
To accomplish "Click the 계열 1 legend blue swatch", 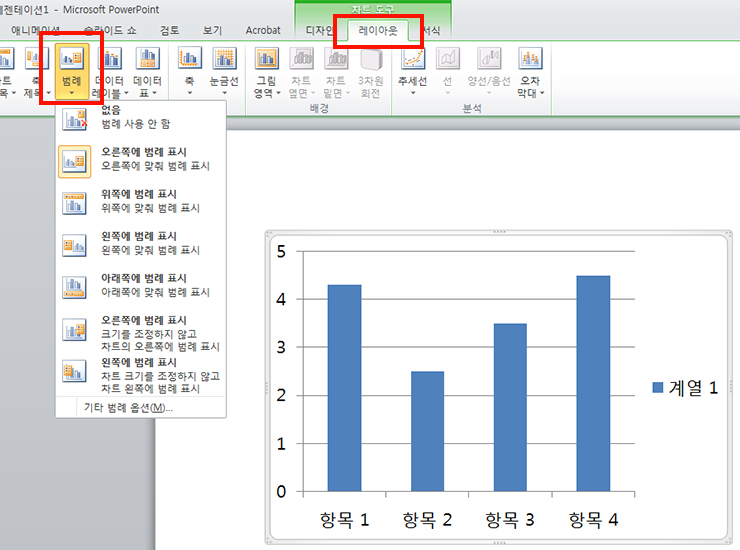I will pos(658,388).
